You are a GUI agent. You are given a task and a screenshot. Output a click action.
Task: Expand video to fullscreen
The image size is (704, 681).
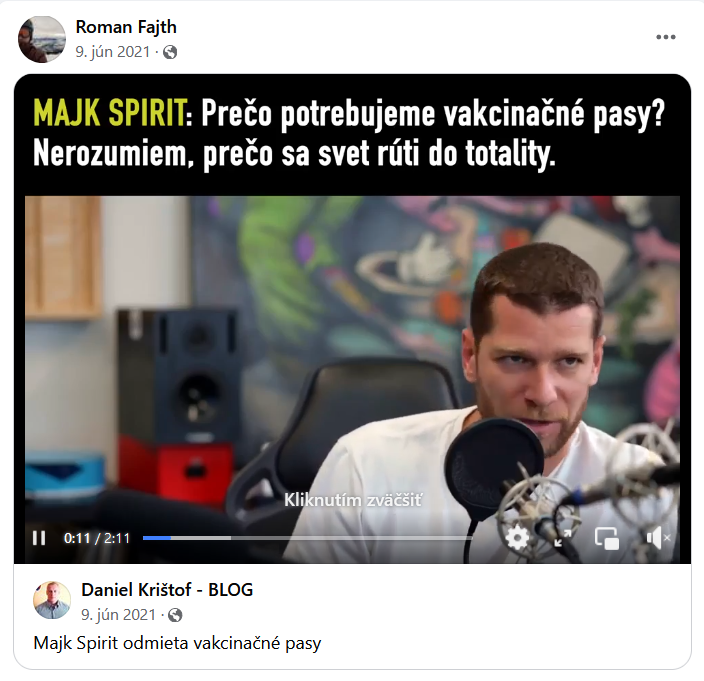pos(563,538)
